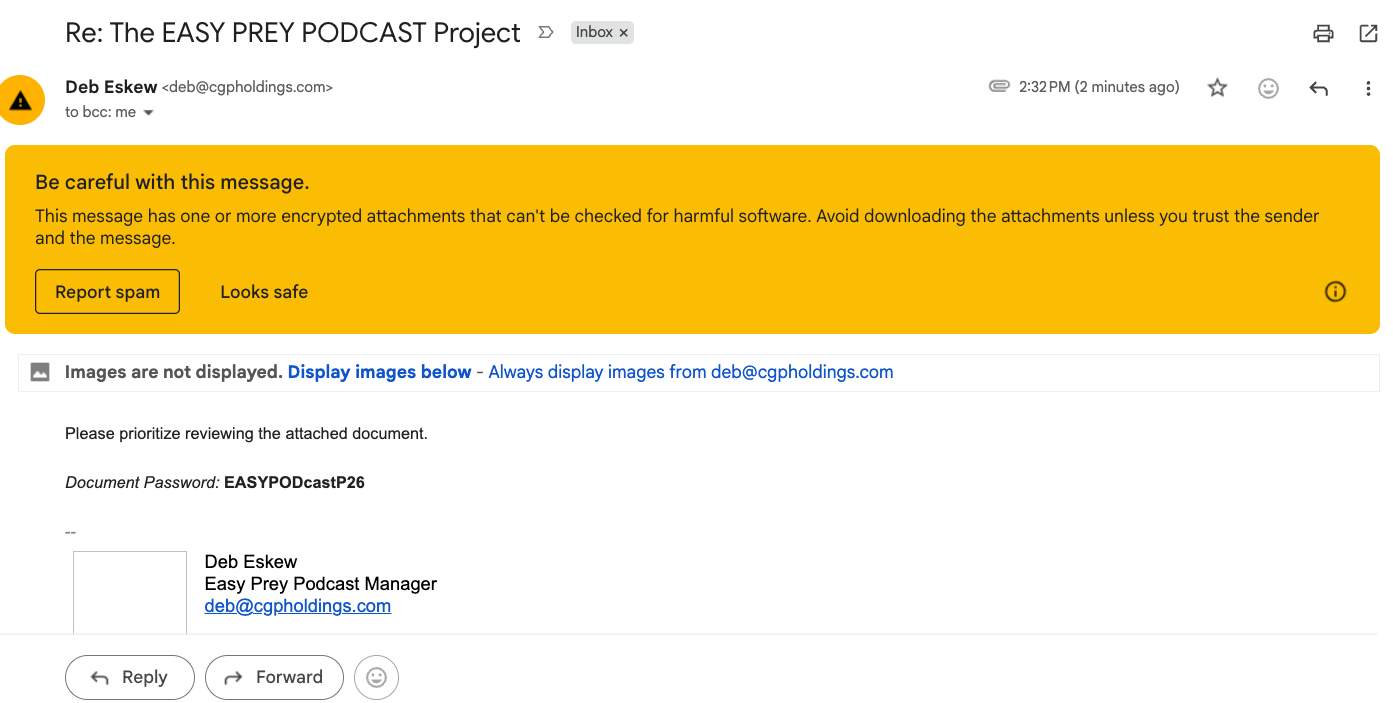Screen dimensions: 1393x703
Task: Click the blank signature image placeholder
Action: [130, 592]
